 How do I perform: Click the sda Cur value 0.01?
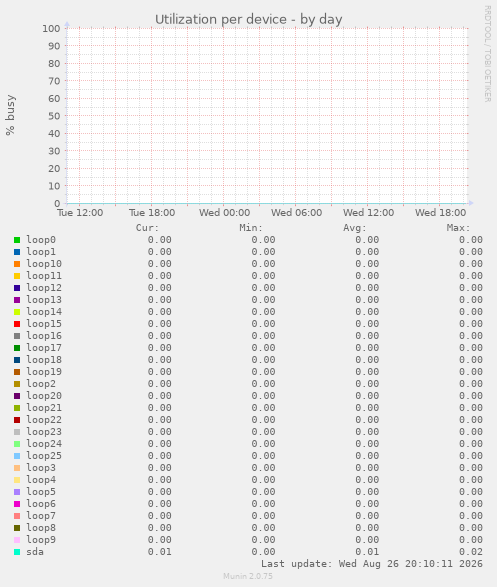point(159,552)
